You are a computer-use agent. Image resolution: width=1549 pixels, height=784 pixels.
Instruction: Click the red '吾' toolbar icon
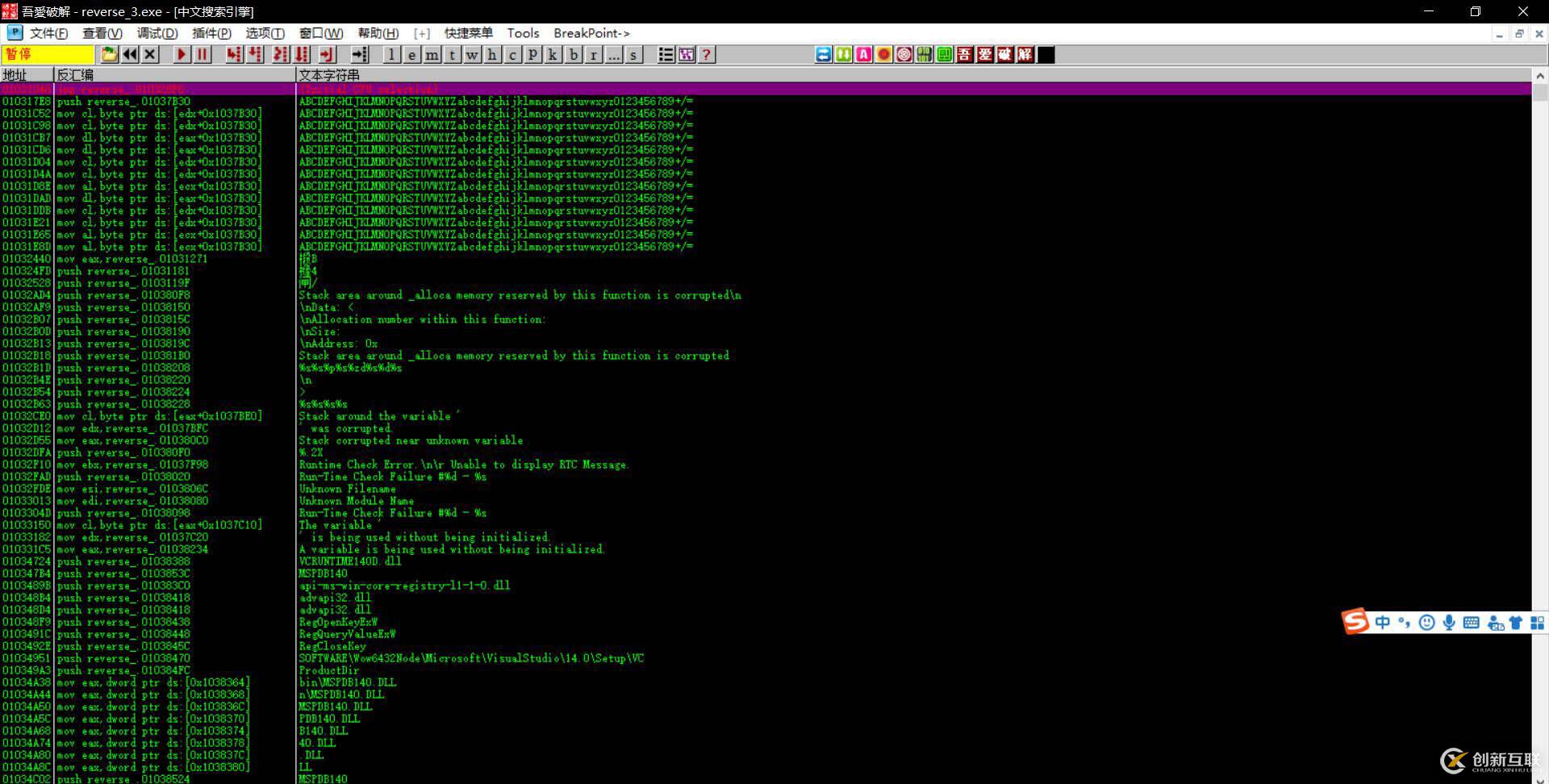coord(964,54)
